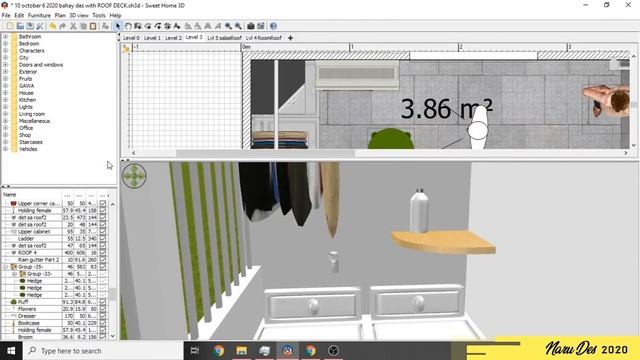
Task: Toggle italic text style icon
Action: [218, 26]
